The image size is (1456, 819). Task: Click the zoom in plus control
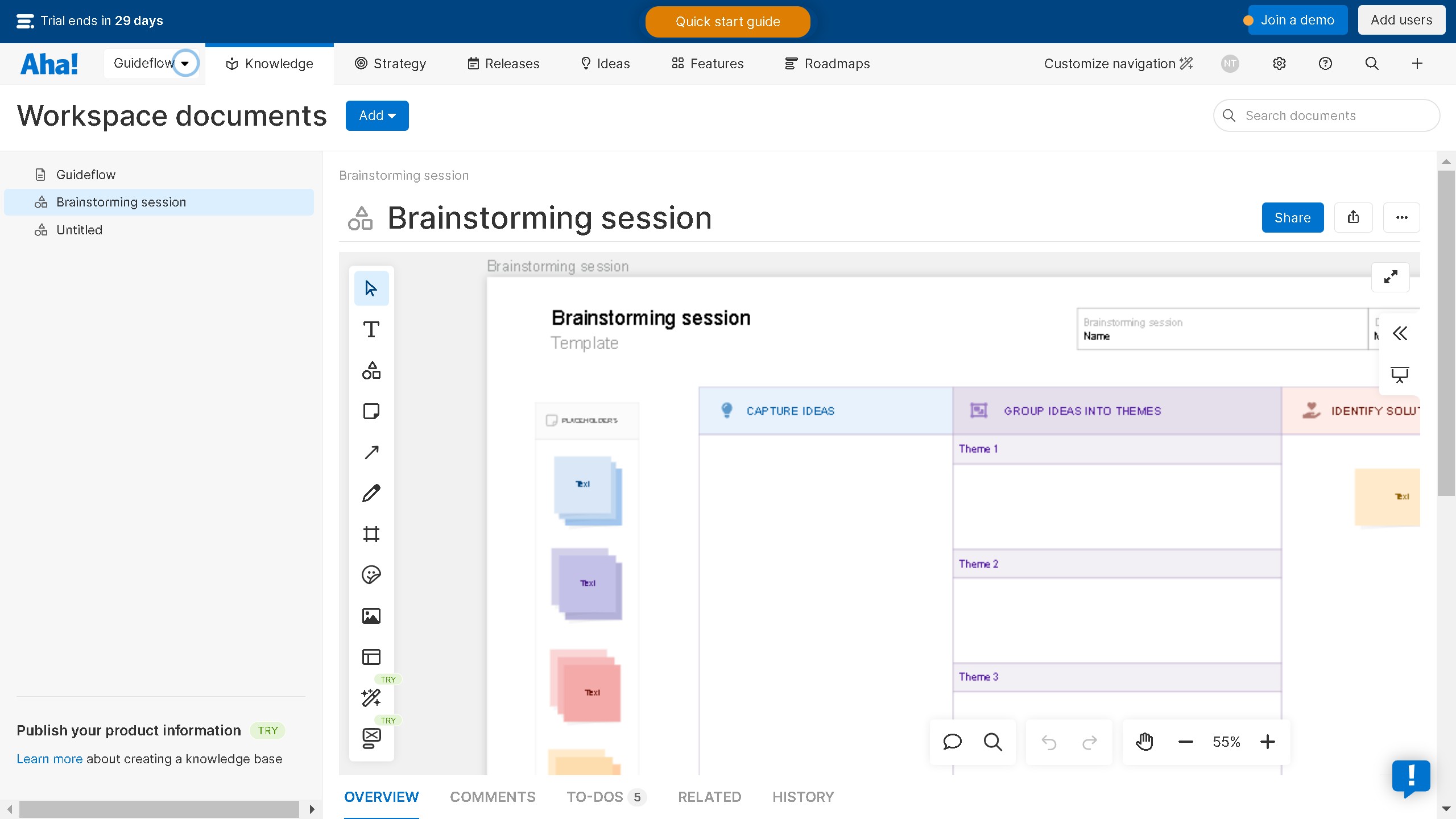pyautogui.click(x=1267, y=742)
